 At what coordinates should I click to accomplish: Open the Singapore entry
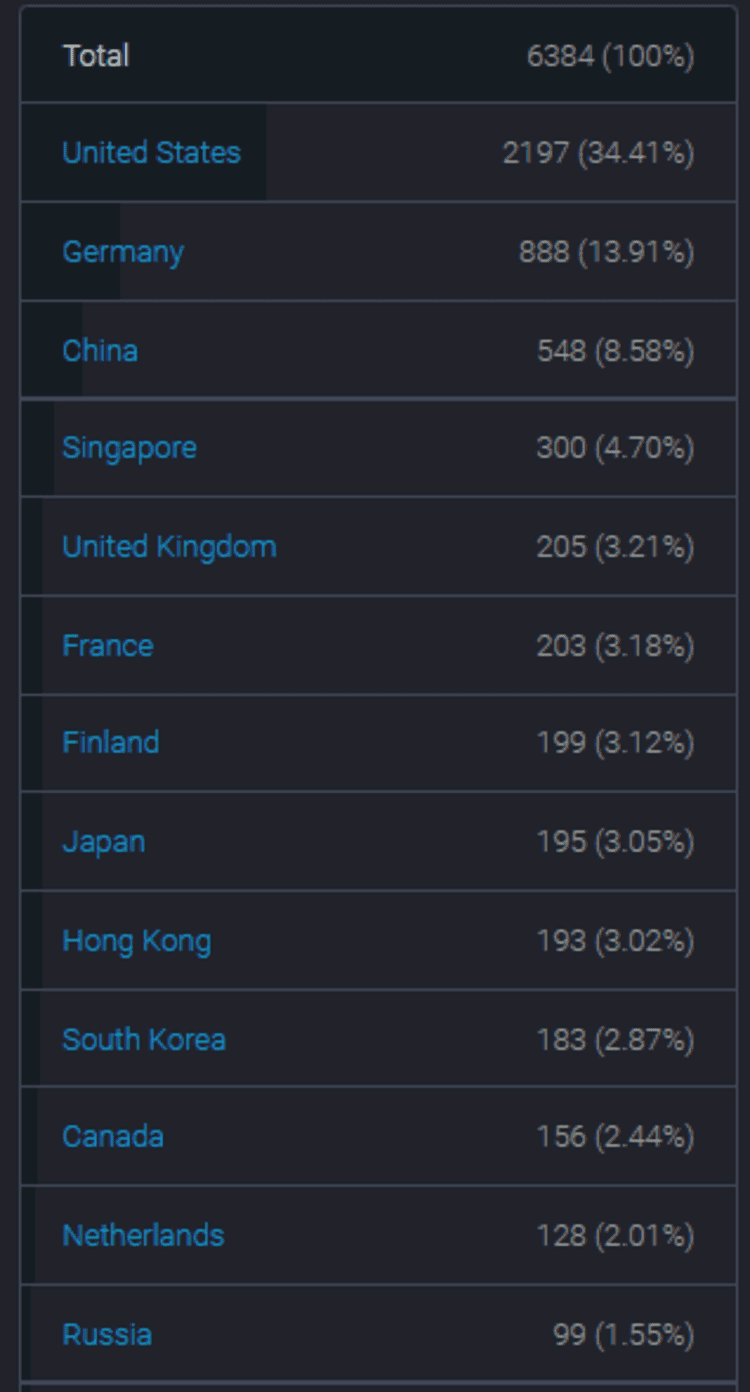click(129, 448)
